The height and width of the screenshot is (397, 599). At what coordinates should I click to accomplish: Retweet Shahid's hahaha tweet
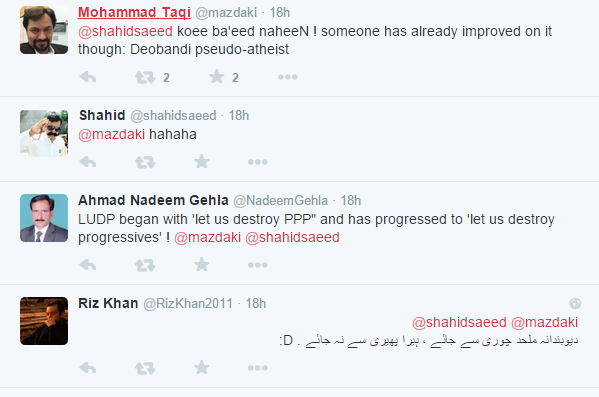pos(145,162)
